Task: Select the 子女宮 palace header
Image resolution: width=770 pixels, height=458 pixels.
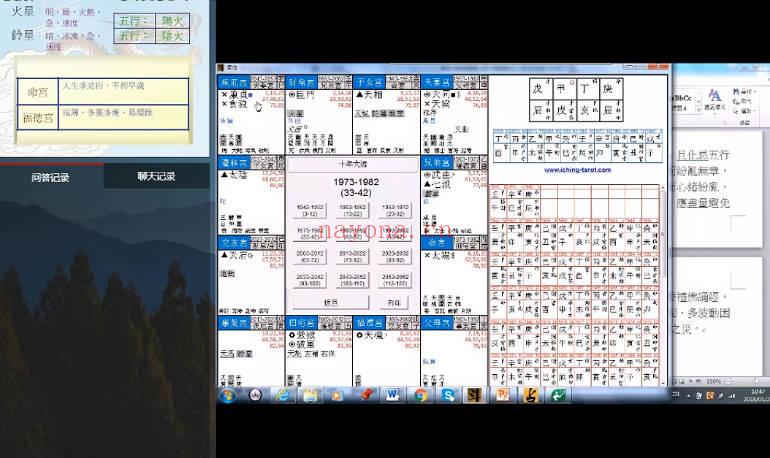Action: [x=370, y=82]
